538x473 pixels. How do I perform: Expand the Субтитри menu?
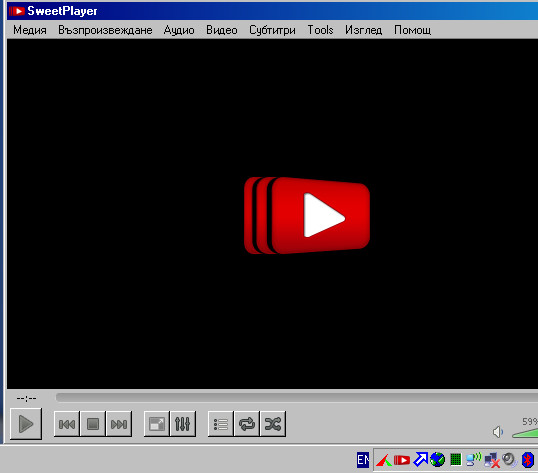pyautogui.click(x=272, y=30)
